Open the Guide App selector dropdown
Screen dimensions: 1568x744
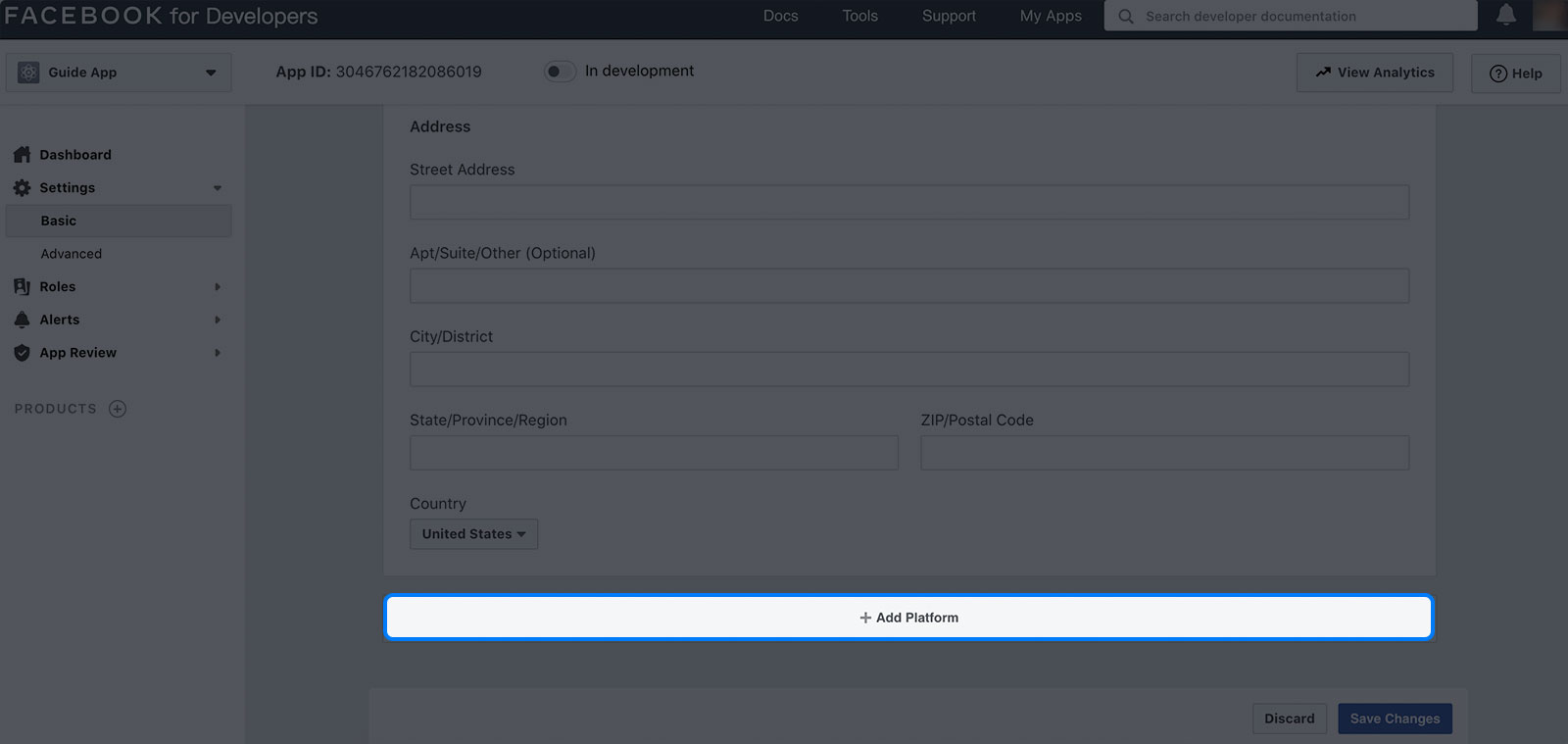[119, 73]
